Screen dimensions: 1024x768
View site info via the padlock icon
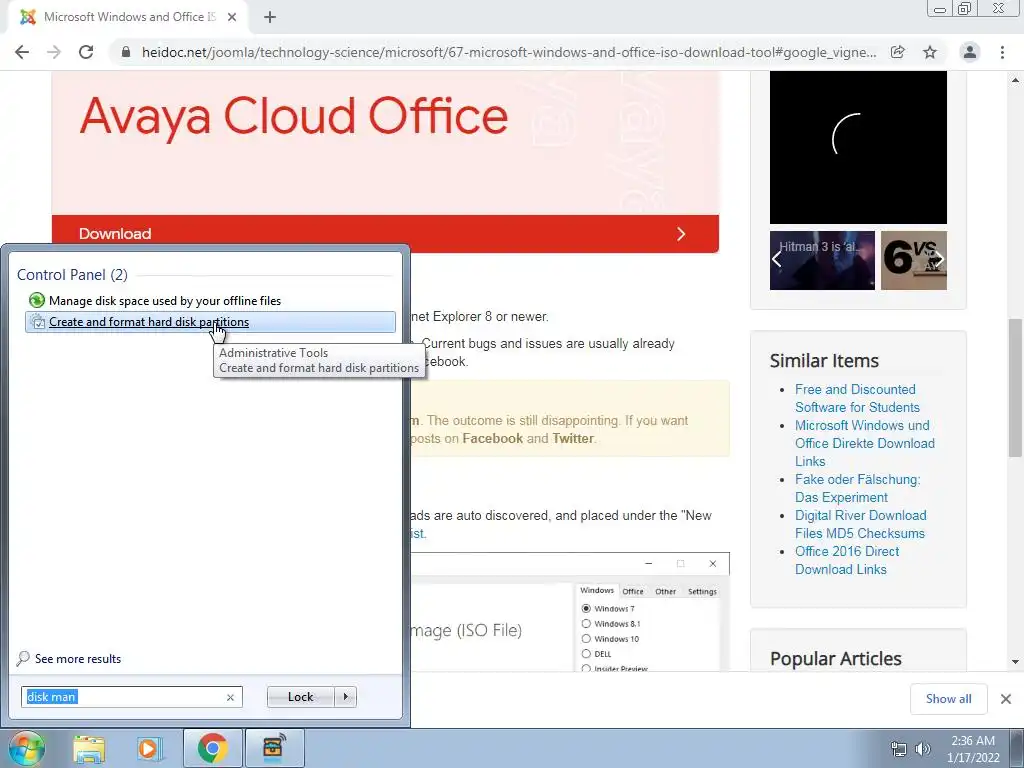pyautogui.click(x=126, y=52)
